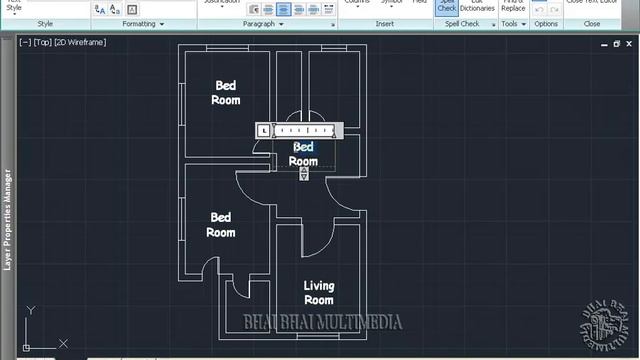Click the Redo icon in Options

[554, 9]
